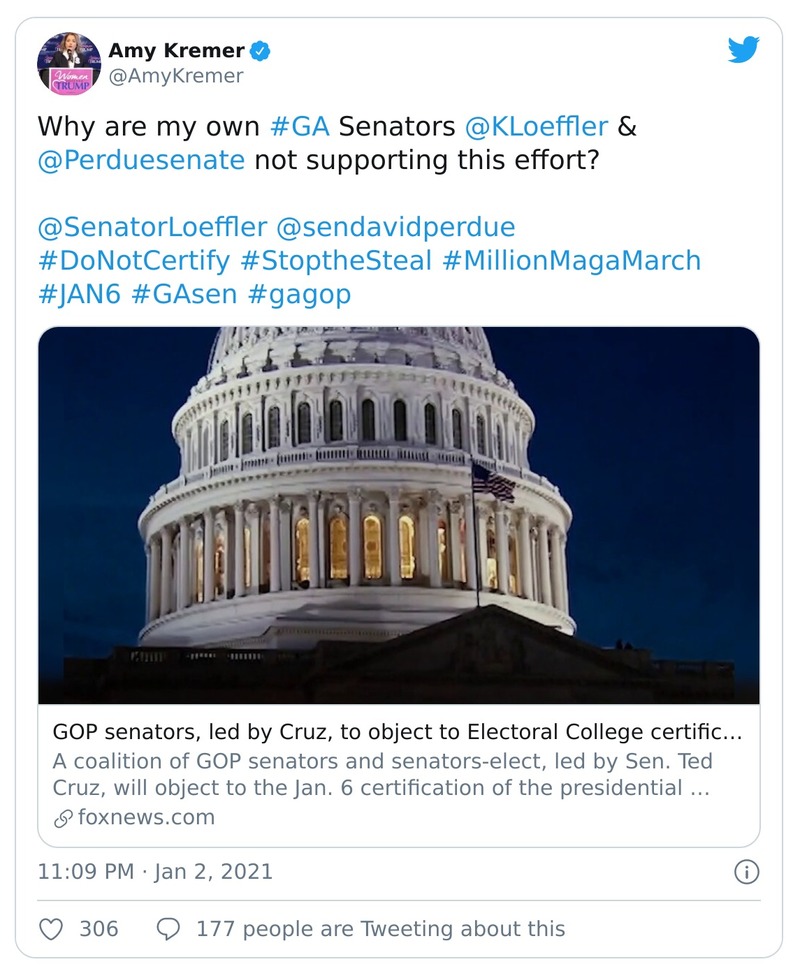Click the Twitter bird logo
Screen dimensions: 800x978
(x=743, y=49)
